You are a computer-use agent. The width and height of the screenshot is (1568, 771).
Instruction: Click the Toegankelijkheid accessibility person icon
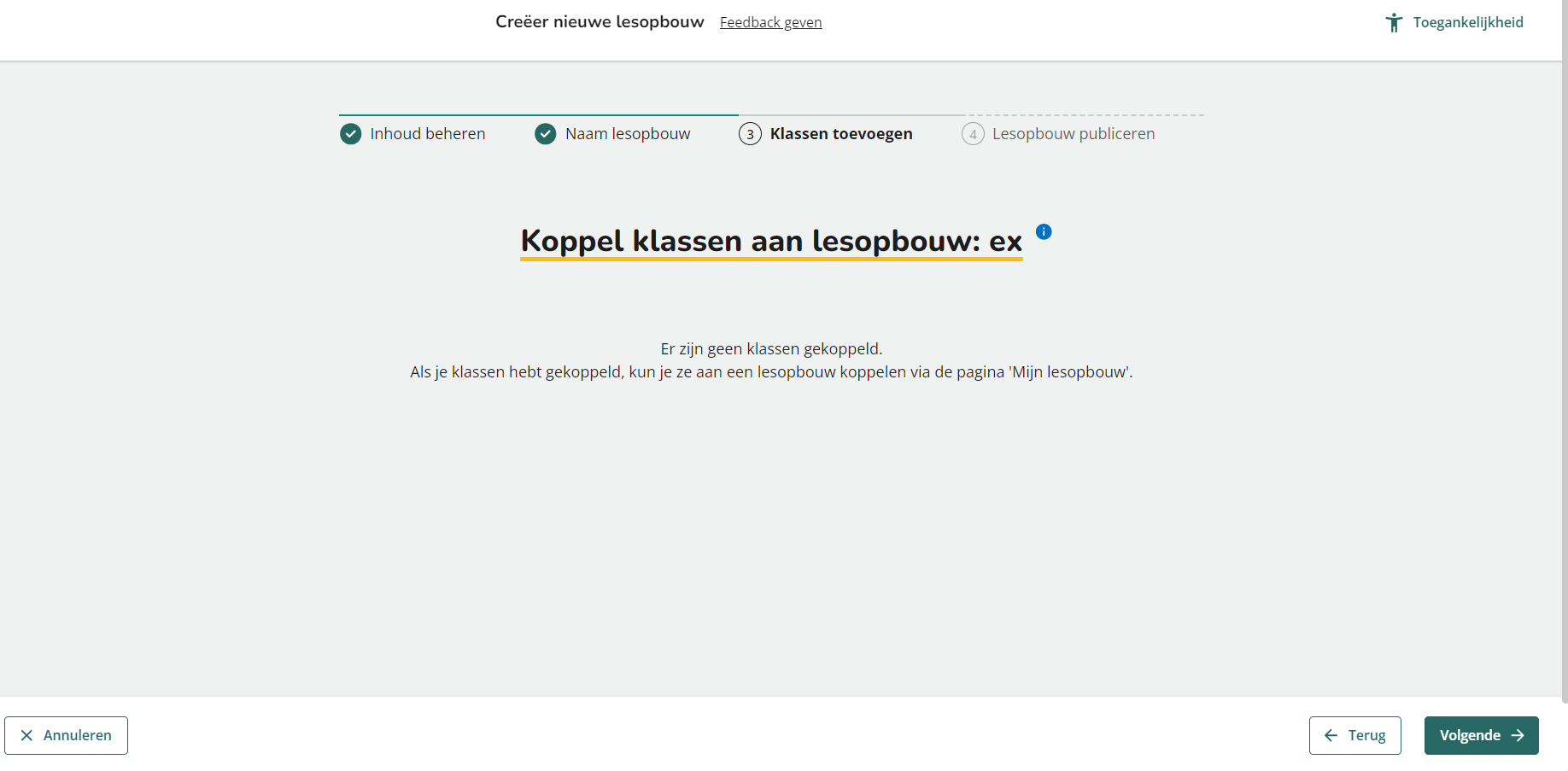1394,22
